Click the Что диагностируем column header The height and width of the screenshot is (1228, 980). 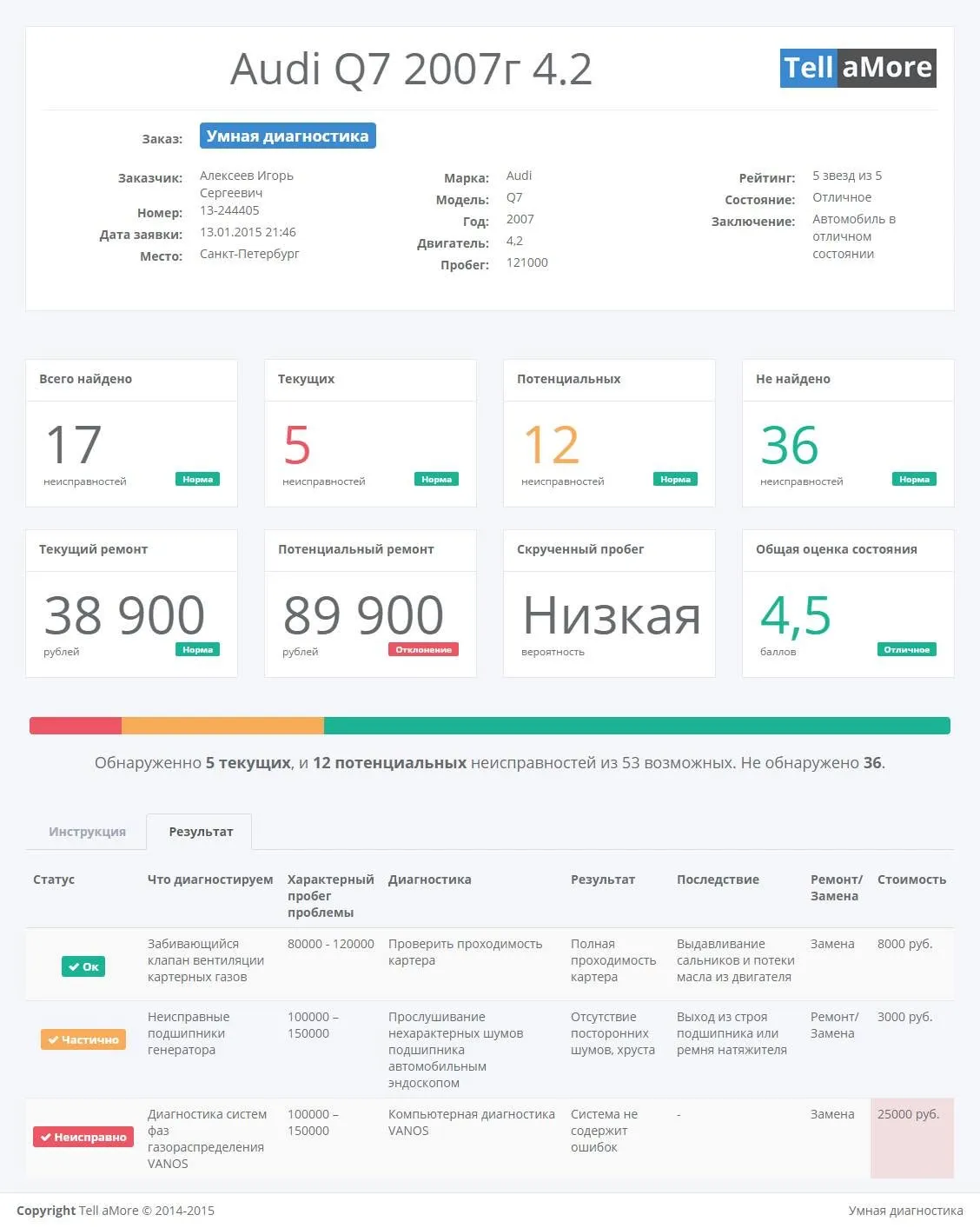point(210,880)
